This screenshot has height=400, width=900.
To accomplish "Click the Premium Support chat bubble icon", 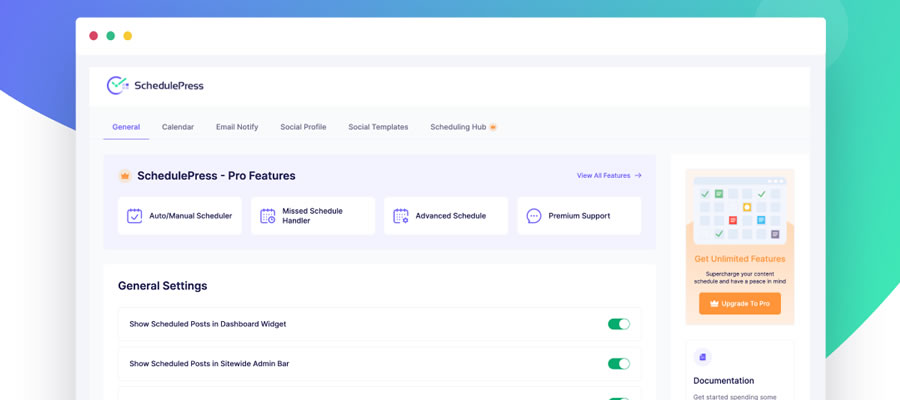I will [534, 216].
